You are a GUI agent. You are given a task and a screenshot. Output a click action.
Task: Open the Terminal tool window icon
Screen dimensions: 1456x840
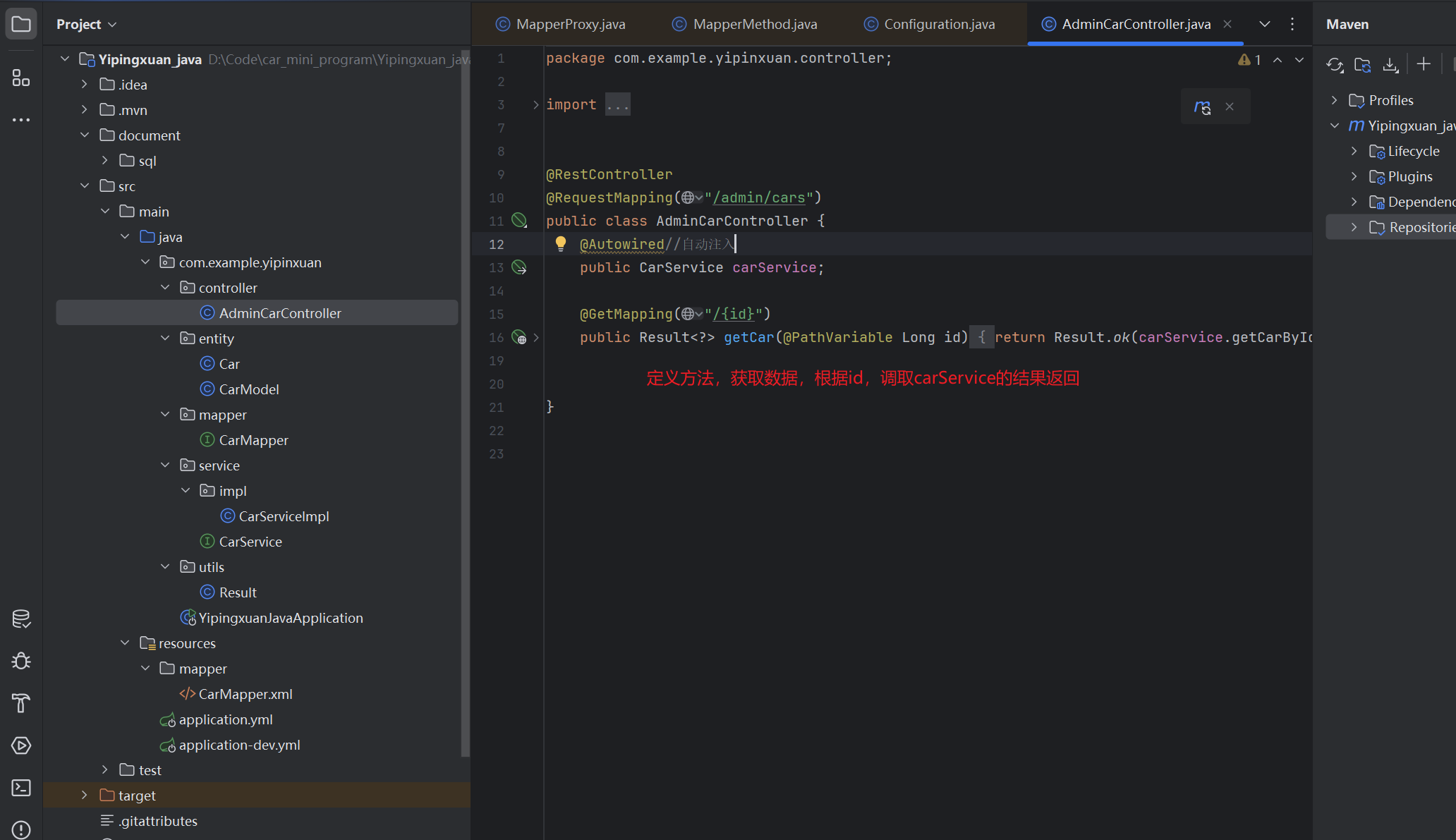[21, 788]
